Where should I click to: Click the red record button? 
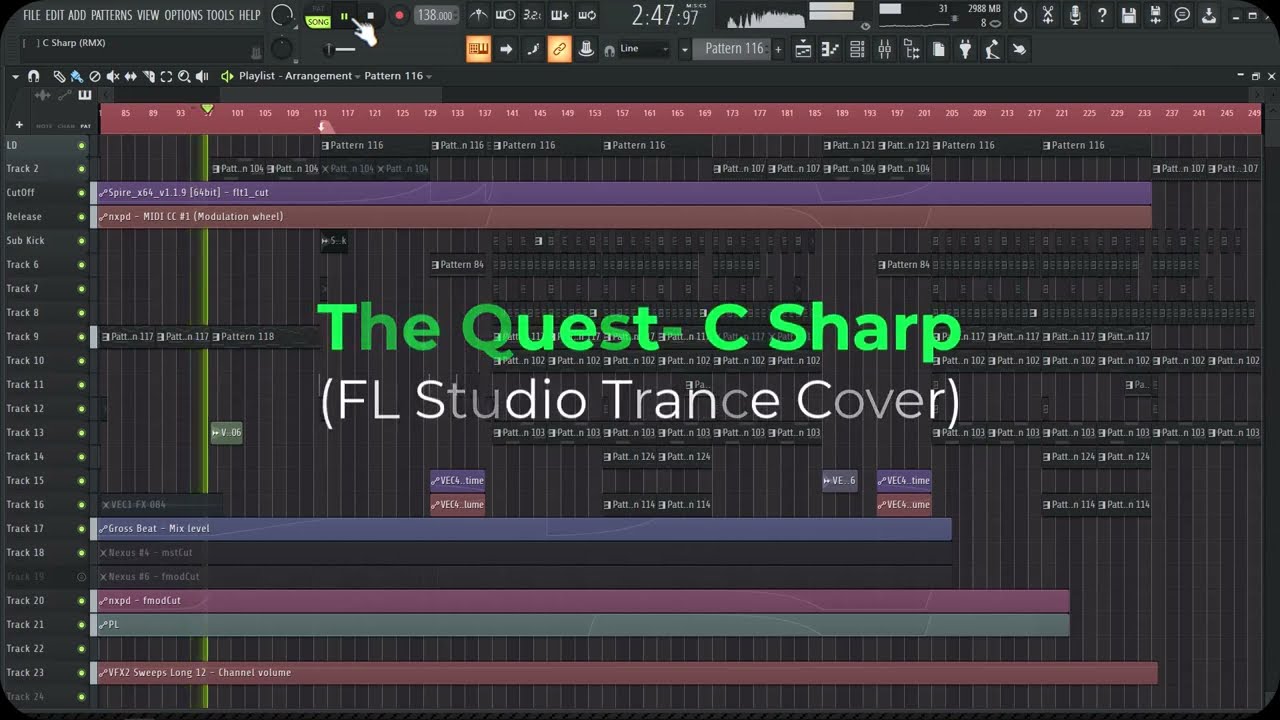pyautogui.click(x=399, y=15)
